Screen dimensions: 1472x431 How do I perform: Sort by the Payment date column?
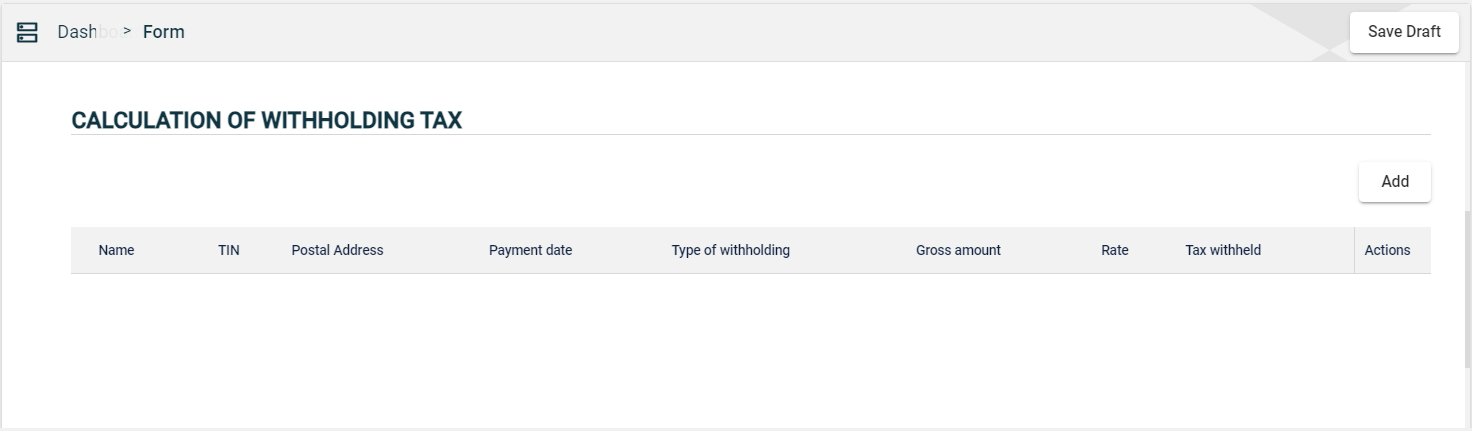530,250
